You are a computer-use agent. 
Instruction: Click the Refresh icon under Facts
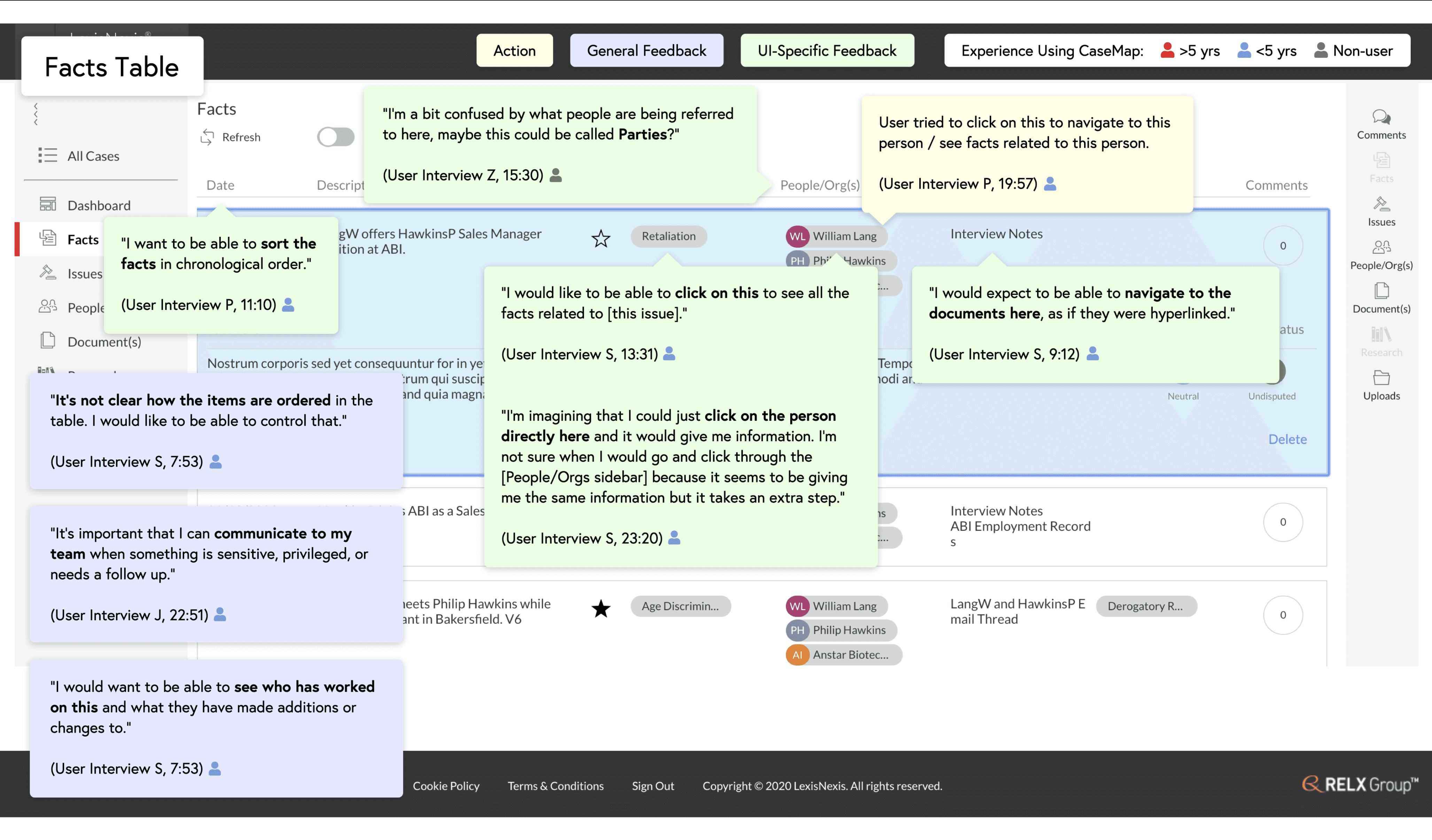(x=208, y=137)
